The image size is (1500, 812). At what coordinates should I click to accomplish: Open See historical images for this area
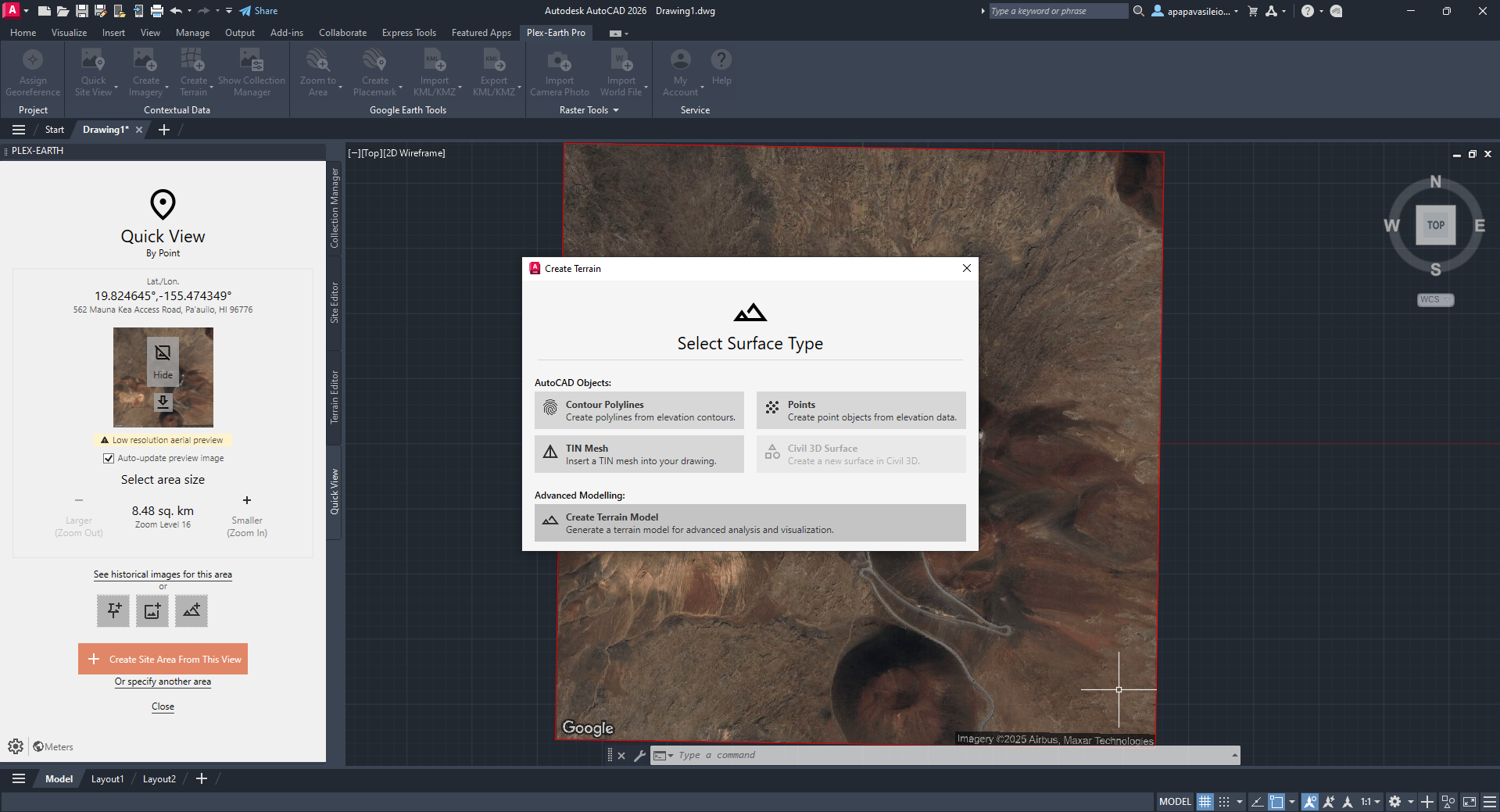point(163,574)
